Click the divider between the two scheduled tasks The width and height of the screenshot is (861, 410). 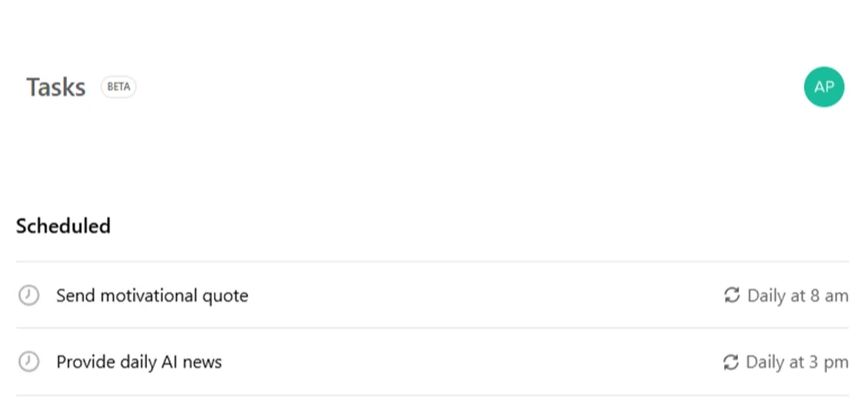click(x=432, y=328)
